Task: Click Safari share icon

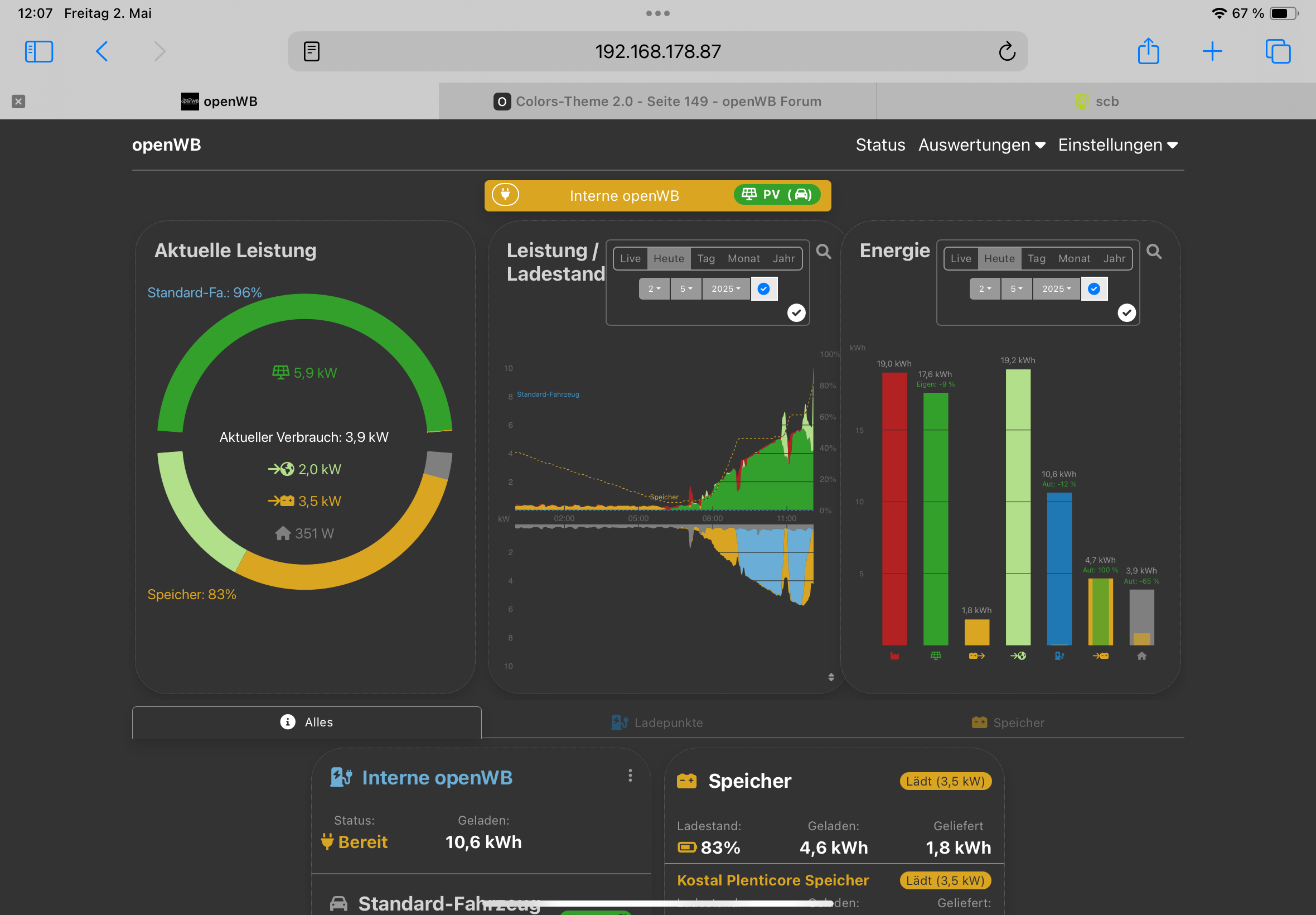Action: 1148,51
